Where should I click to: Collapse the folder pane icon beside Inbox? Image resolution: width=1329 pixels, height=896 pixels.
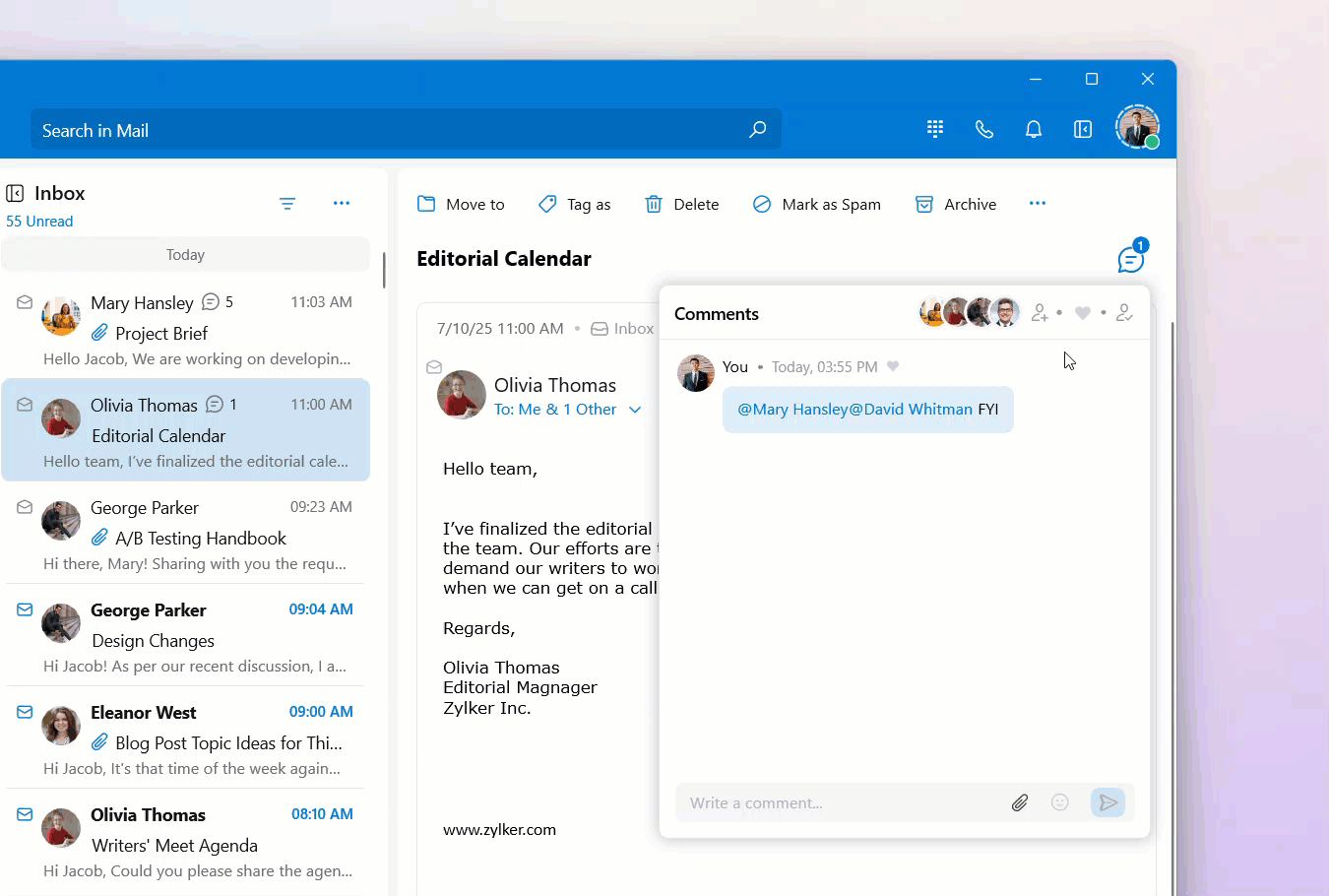pyautogui.click(x=15, y=193)
